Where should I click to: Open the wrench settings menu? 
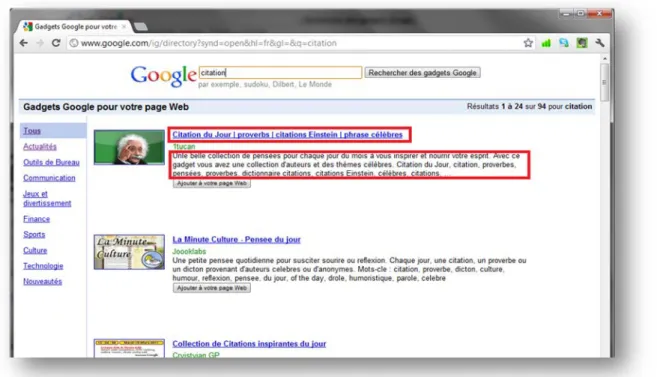(x=600, y=43)
